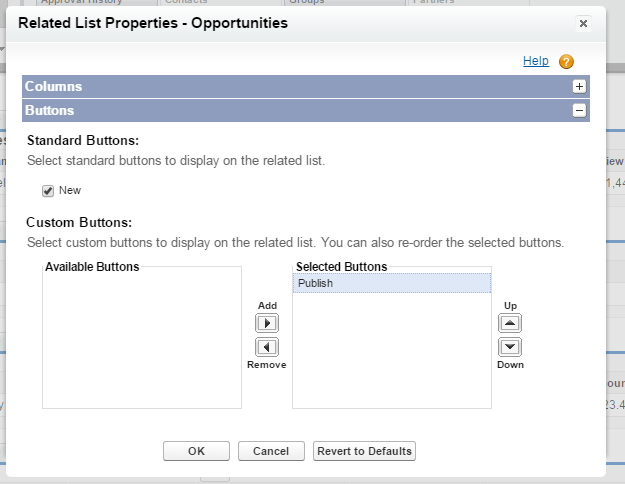625x484 pixels.
Task: Click the Buttons section header title
Action: click(50, 111)
